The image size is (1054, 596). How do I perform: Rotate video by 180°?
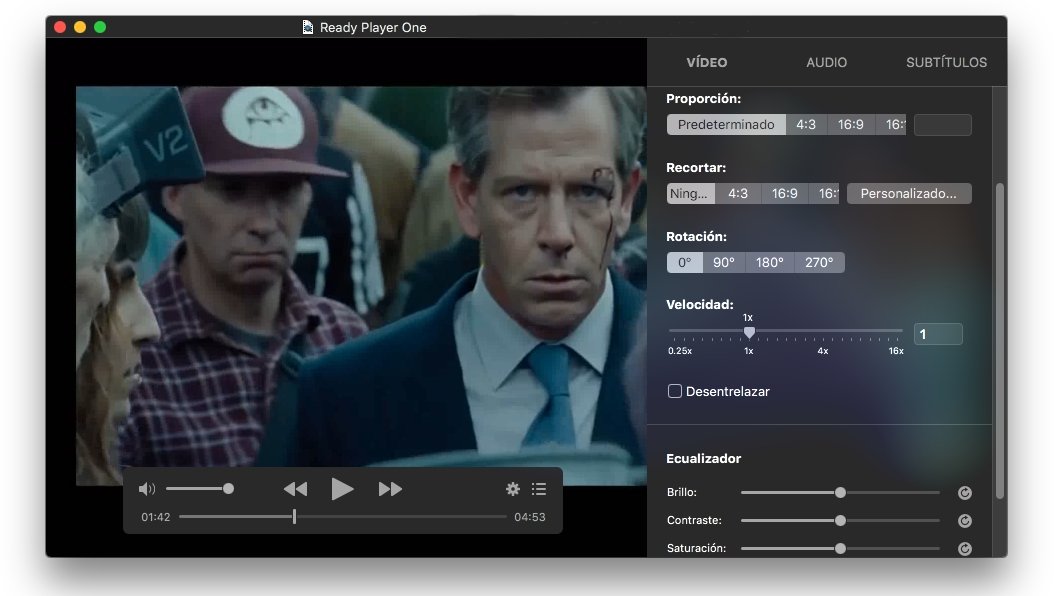(770, 263)
